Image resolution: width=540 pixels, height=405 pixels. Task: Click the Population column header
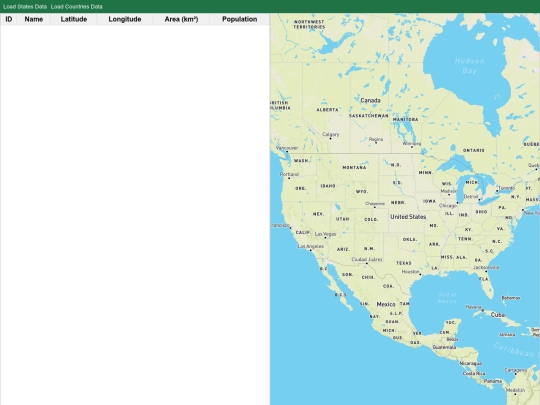click(x=239, y=19)
